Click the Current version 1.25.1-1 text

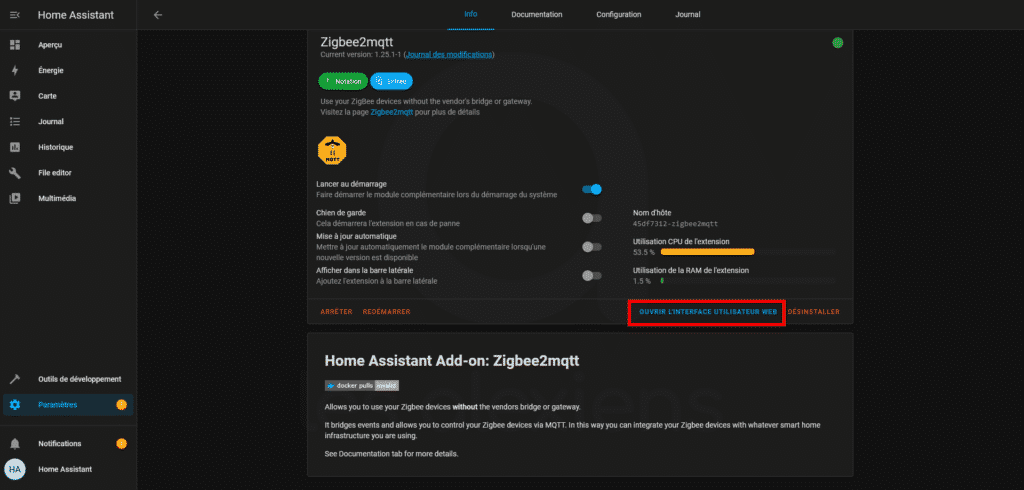tap(361, 55)
